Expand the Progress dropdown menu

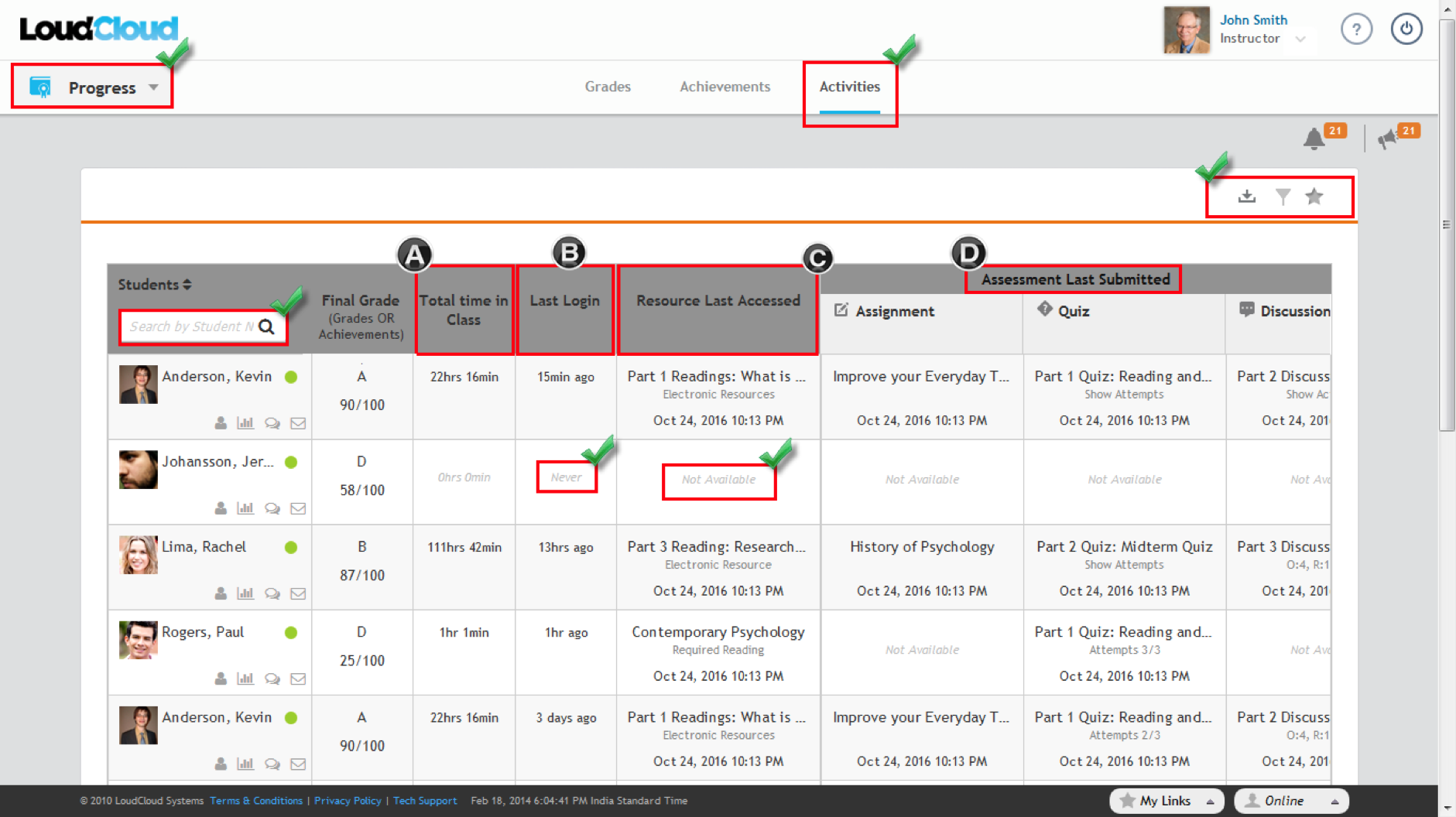point(153,87)
